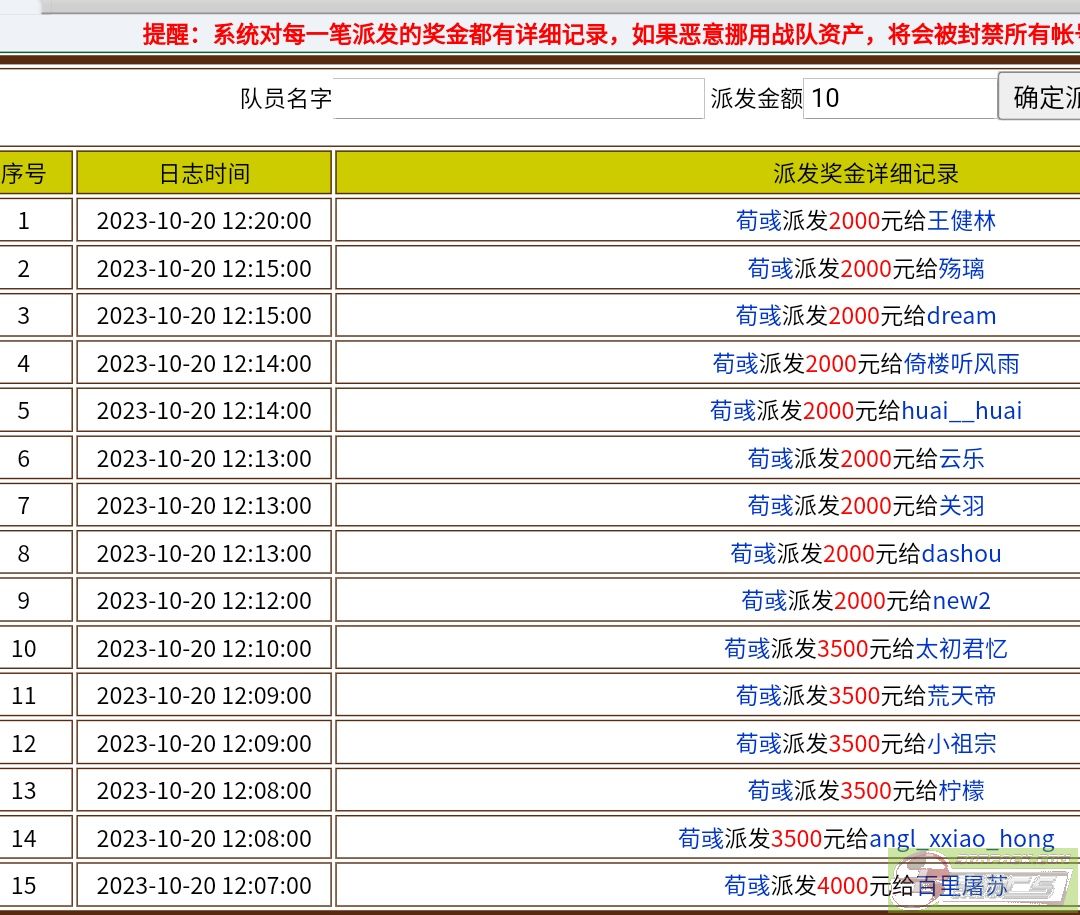Click the dream player name link
The width and height of the screenshot is (1080, 915).
(961, 316)
